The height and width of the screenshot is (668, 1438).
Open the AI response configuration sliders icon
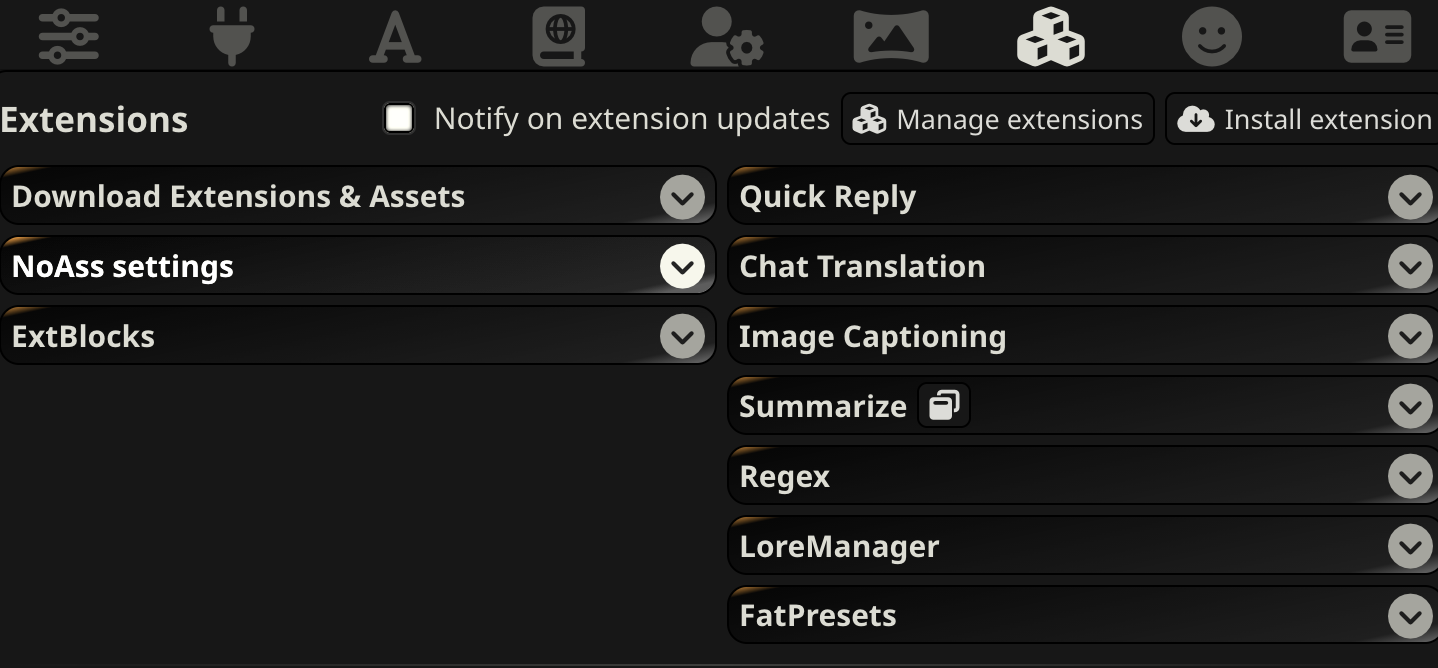point(68,37)
